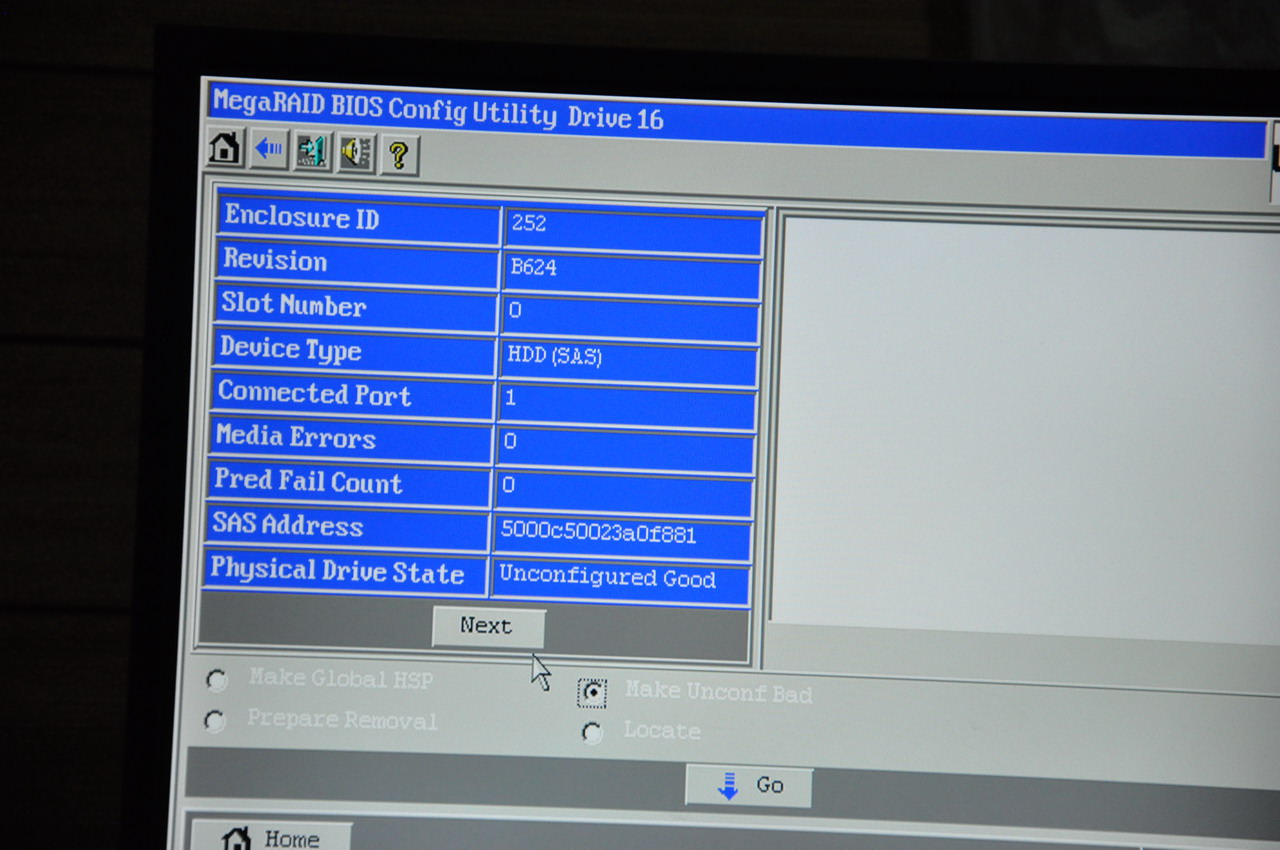The image size is (1280, 850).
Task: Silence the alarm with the speaker icon
Action: (x=356, y=154)
